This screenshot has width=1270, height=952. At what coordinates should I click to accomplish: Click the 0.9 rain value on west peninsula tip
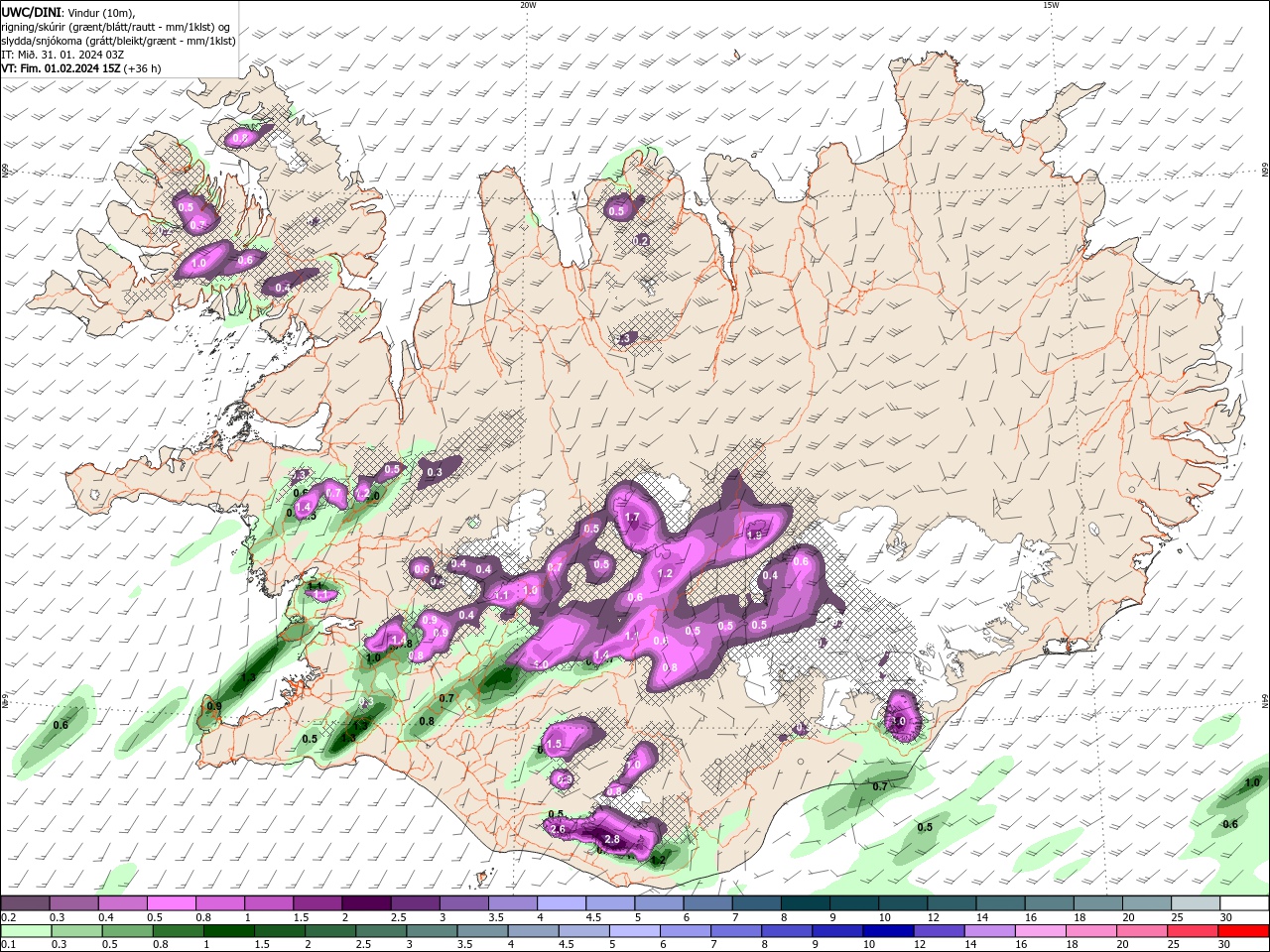[214, 706]
